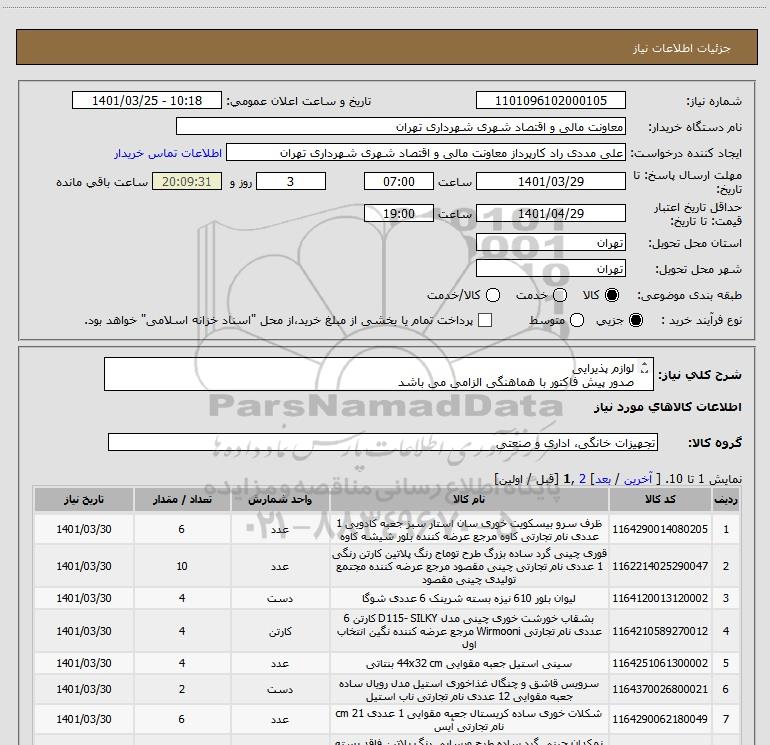Go to بعد page link
The image size is (770, 745).
pos(603,479)
